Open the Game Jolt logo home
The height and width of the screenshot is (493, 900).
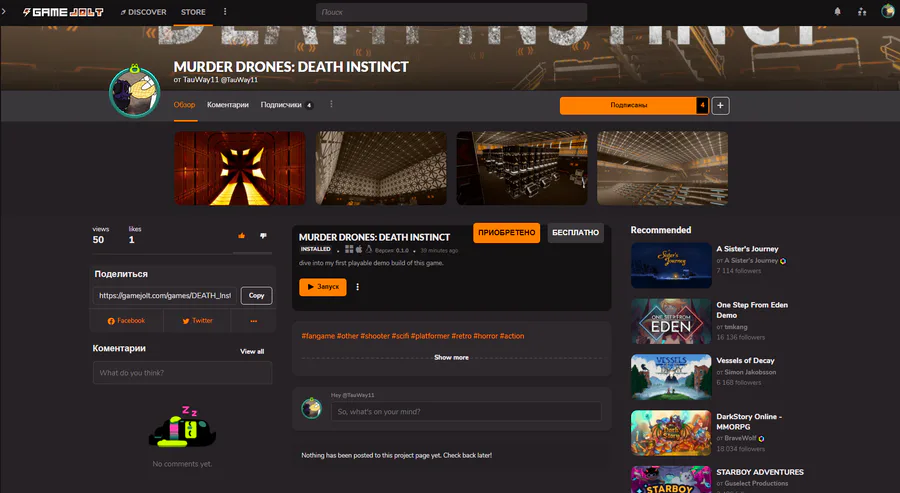(x=63, y=12)
